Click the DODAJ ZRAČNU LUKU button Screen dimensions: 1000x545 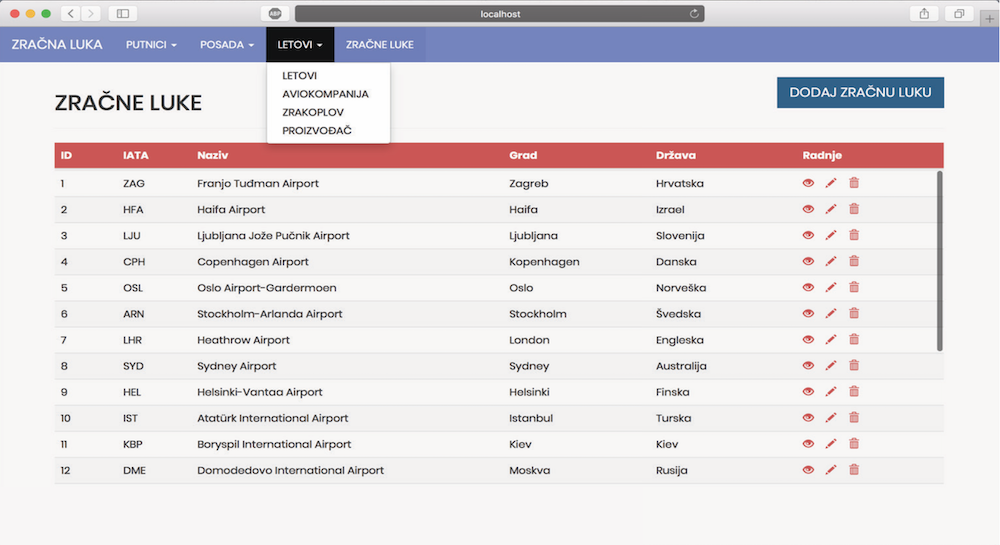[x=860, y=92]
